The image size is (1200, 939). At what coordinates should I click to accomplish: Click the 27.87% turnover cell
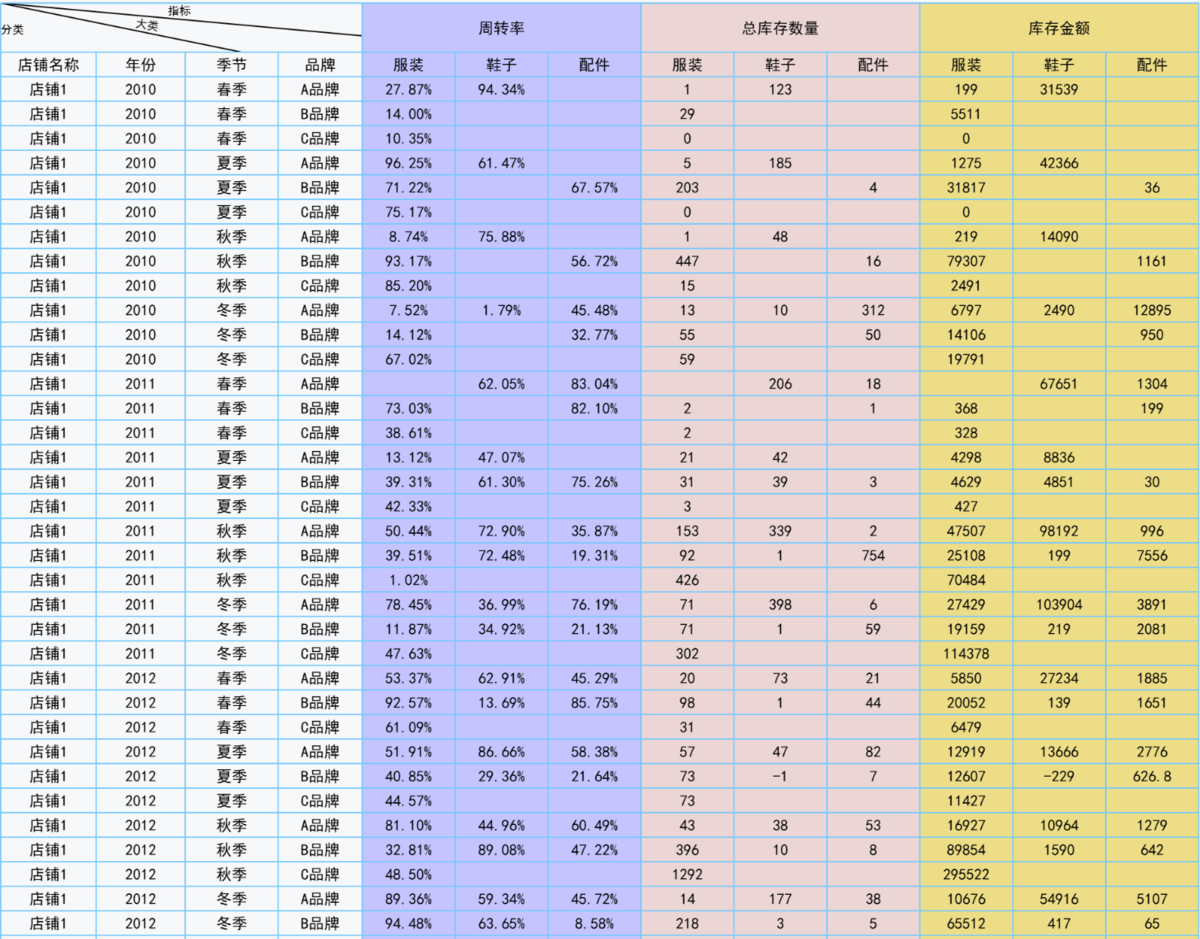pos(408,90)
